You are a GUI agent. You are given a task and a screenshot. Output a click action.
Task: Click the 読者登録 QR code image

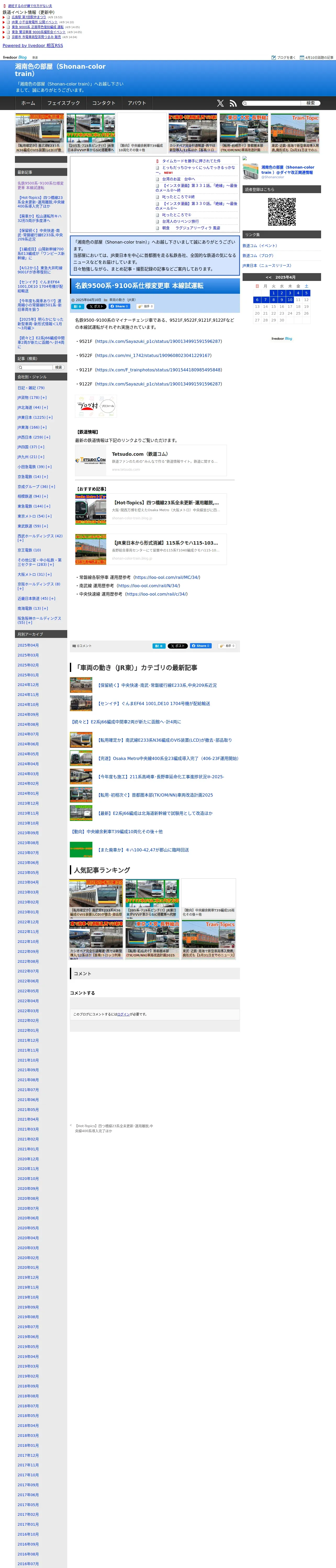(x=282, y=212)
